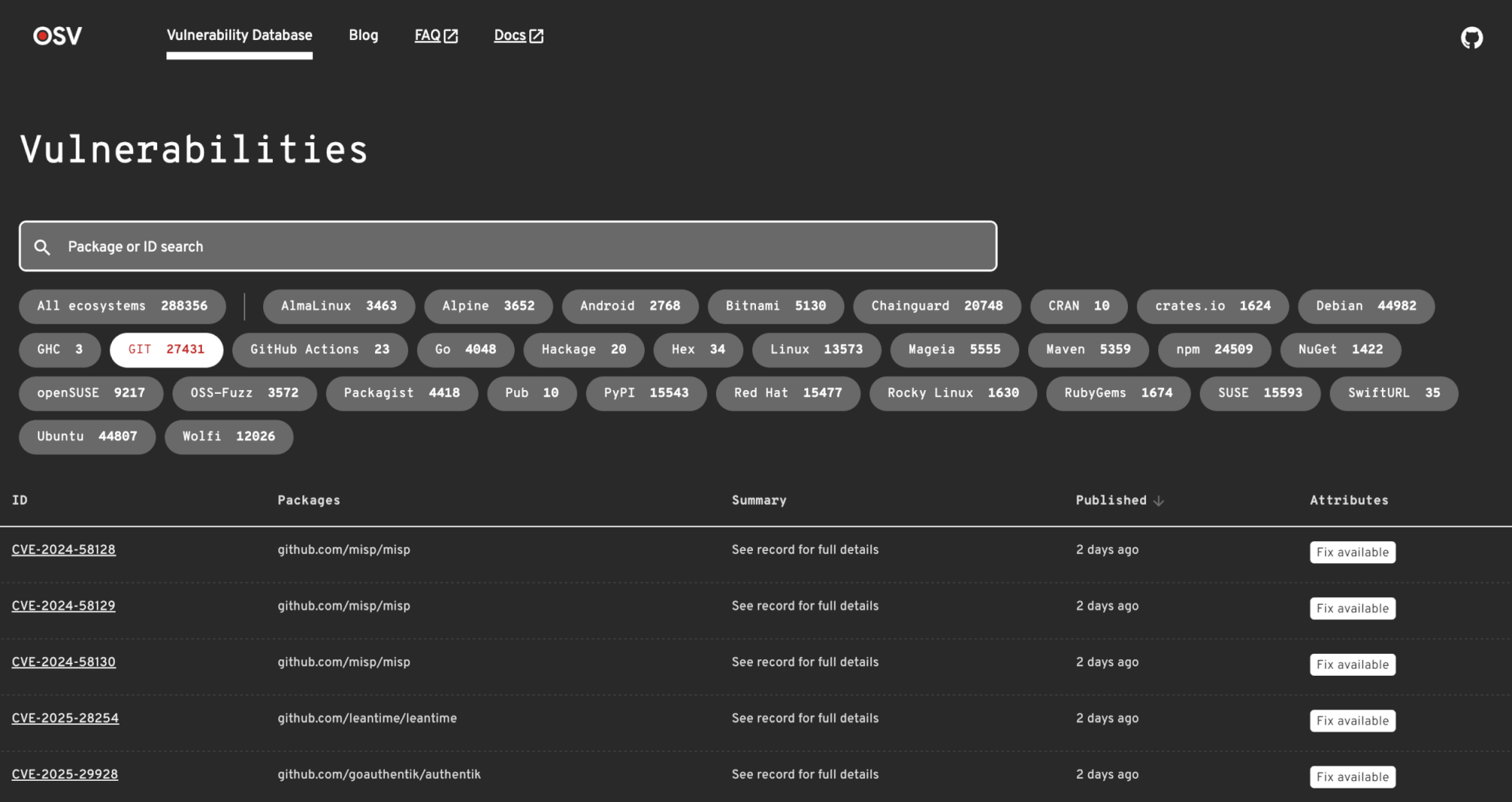
Task: Open the GitHub repository icon
Action: click(1471, 37)
